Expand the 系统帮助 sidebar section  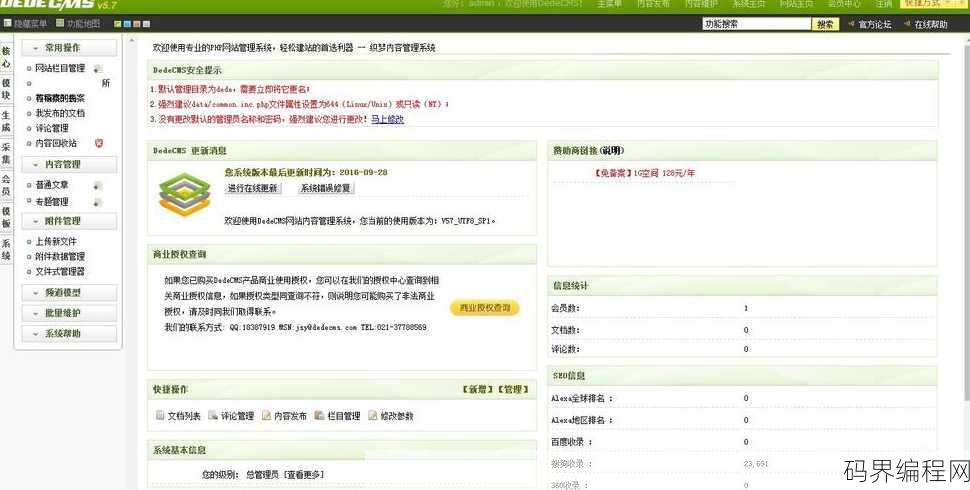tap(69, 333)
